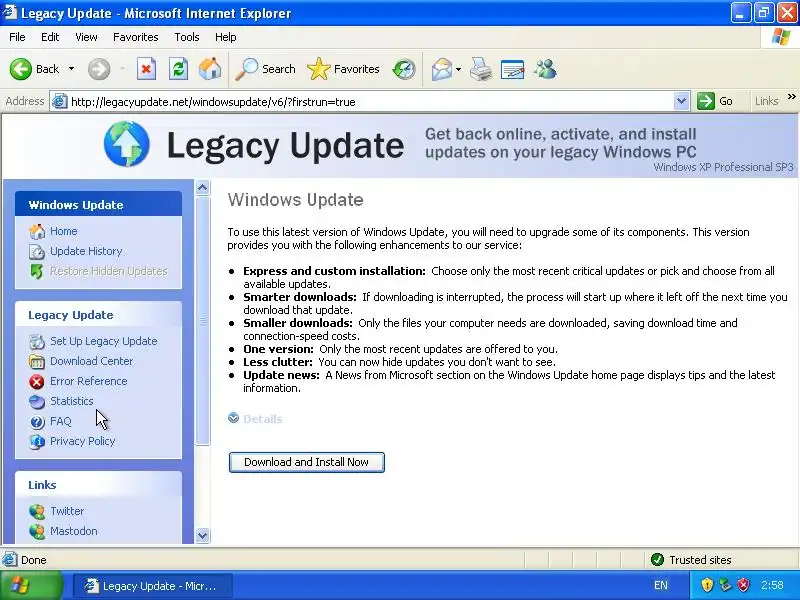
Task: Open the Help menu
Action: 226,37
